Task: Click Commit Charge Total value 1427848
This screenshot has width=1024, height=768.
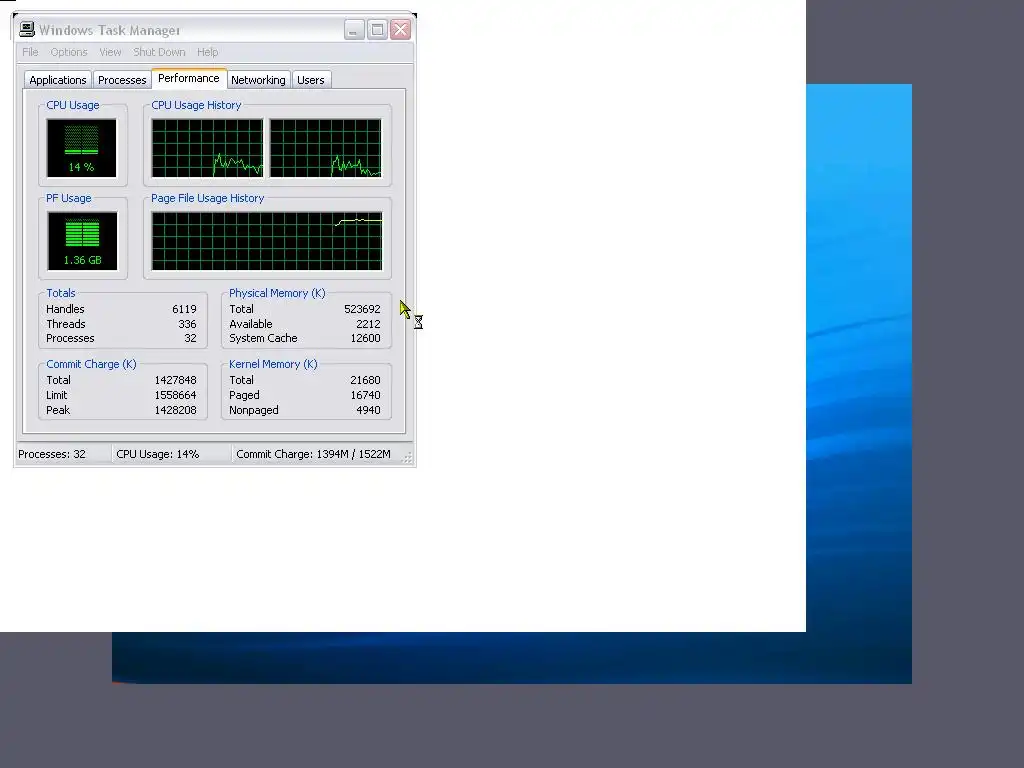Action: pos(176,380)
